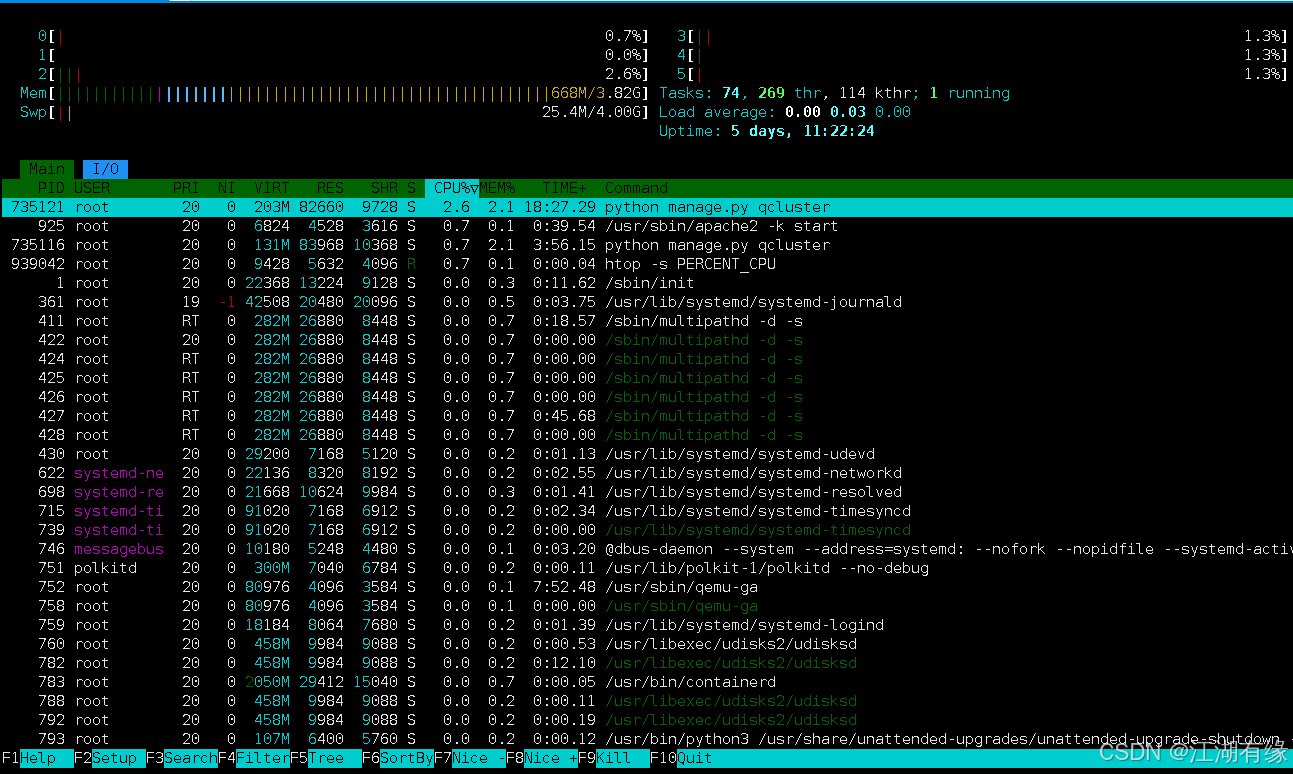The width and height of the screenshot is (1293, 774).
Task: Select the /sbin/init process row
Action: pos(646,283)
